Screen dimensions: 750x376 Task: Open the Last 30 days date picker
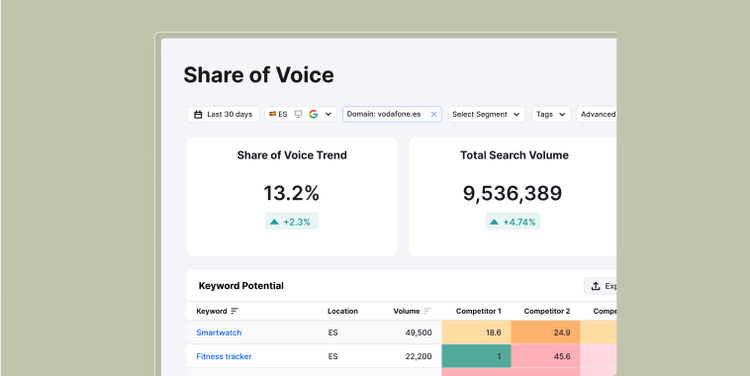click(223, 114)
